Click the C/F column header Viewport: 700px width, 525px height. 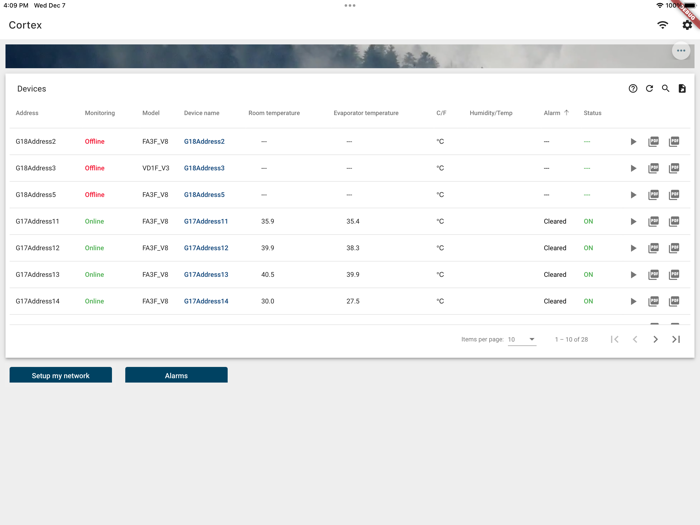441,113
